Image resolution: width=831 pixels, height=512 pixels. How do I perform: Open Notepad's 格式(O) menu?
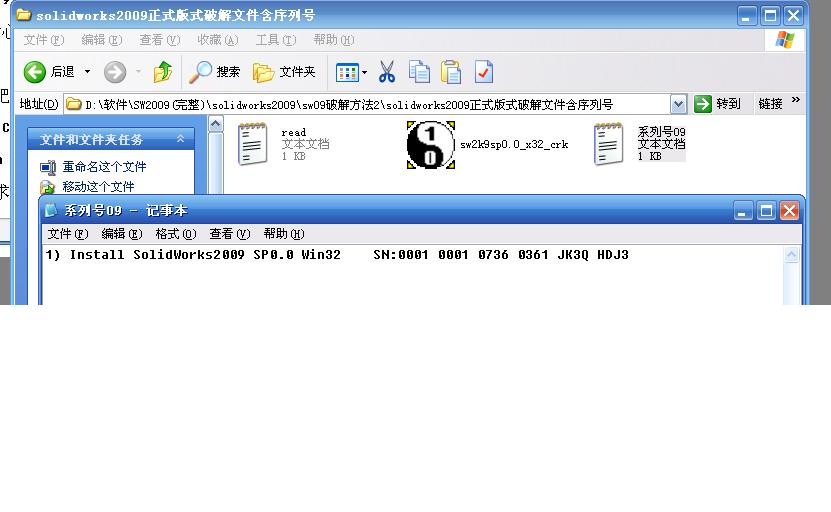click(x=175, y=234)
